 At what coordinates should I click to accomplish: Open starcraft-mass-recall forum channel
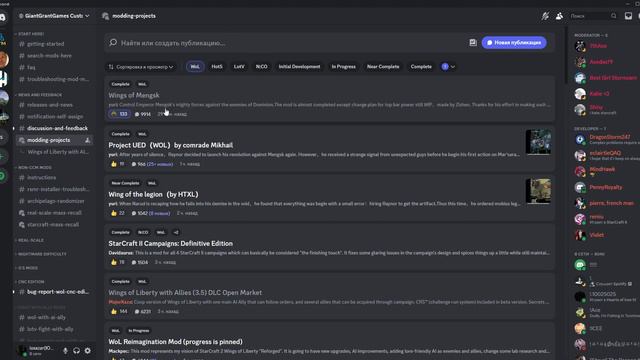tap(54, 224)
